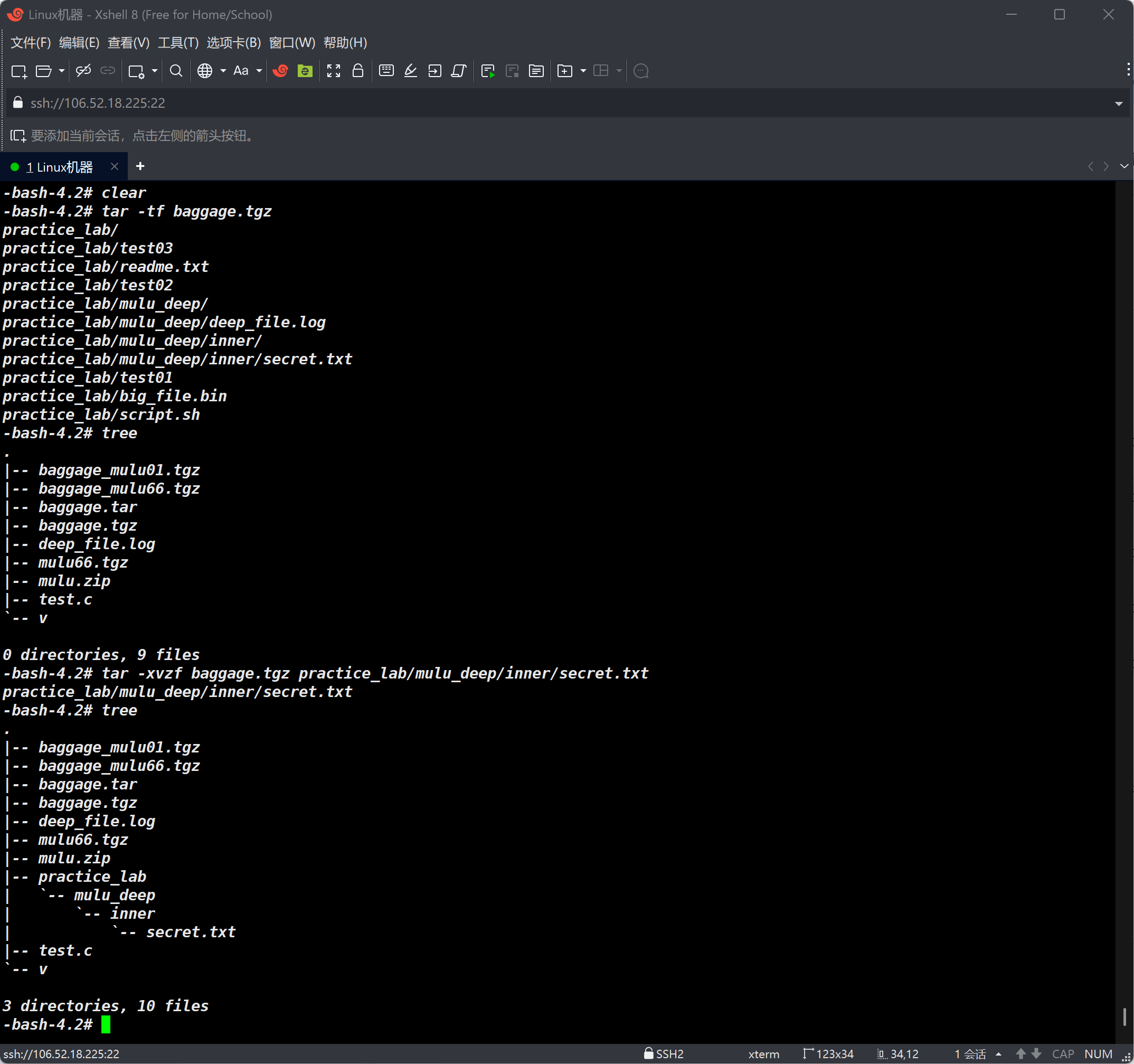
Task: Click the New Session icon
Action: pos(19,71)
